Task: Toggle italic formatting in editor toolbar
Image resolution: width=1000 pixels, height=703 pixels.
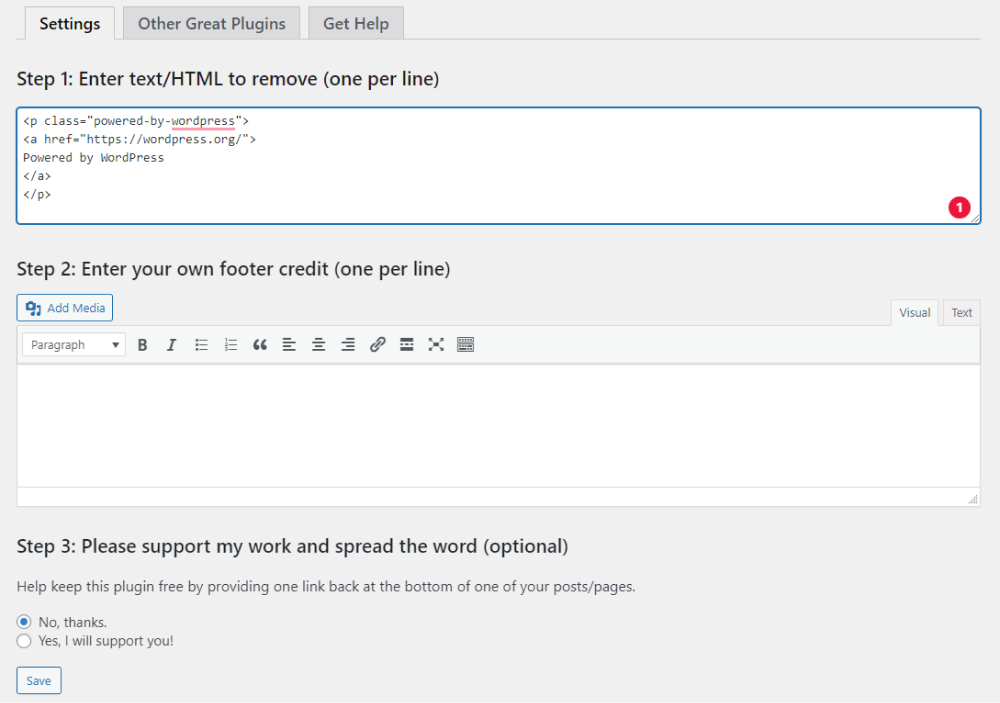Action: tap(171, 345)
